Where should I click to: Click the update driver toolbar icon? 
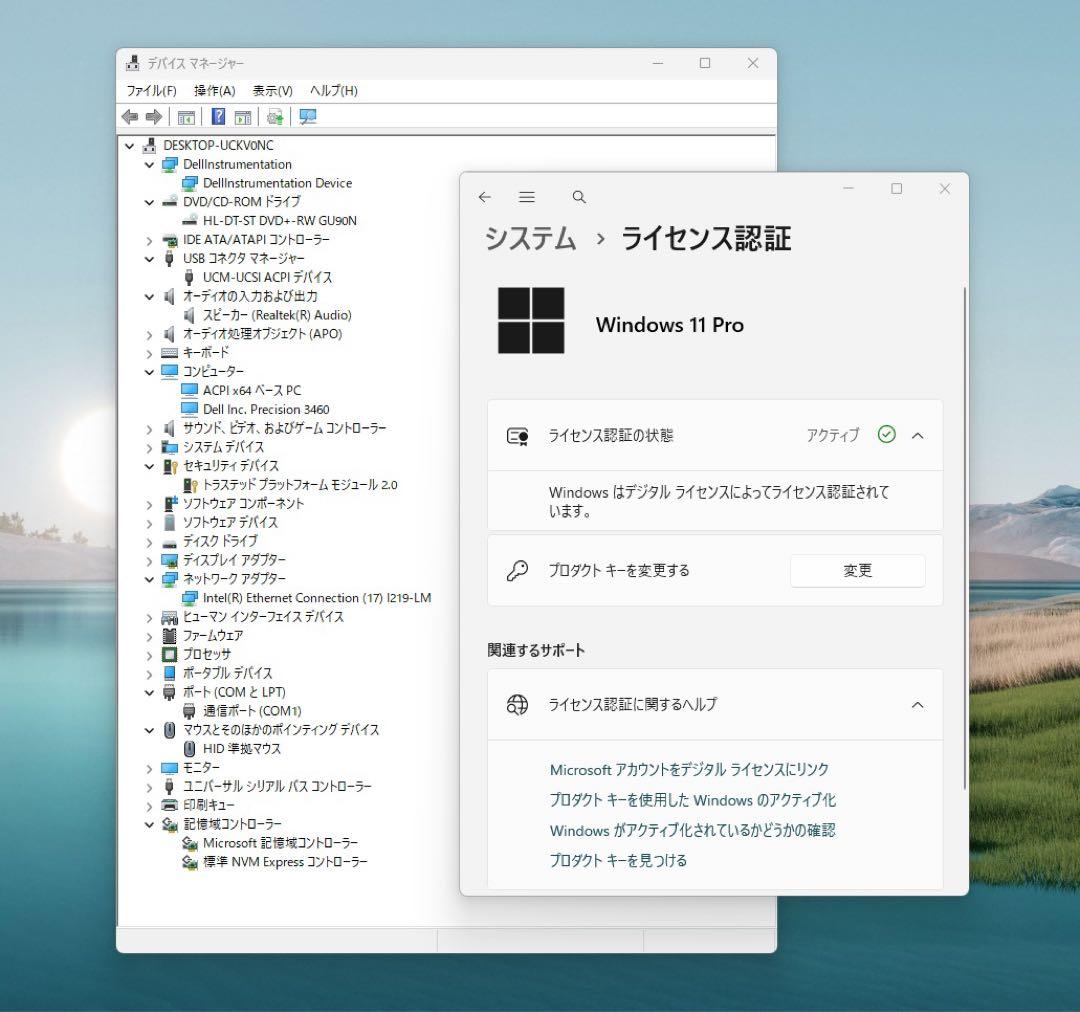pos(275,117)
